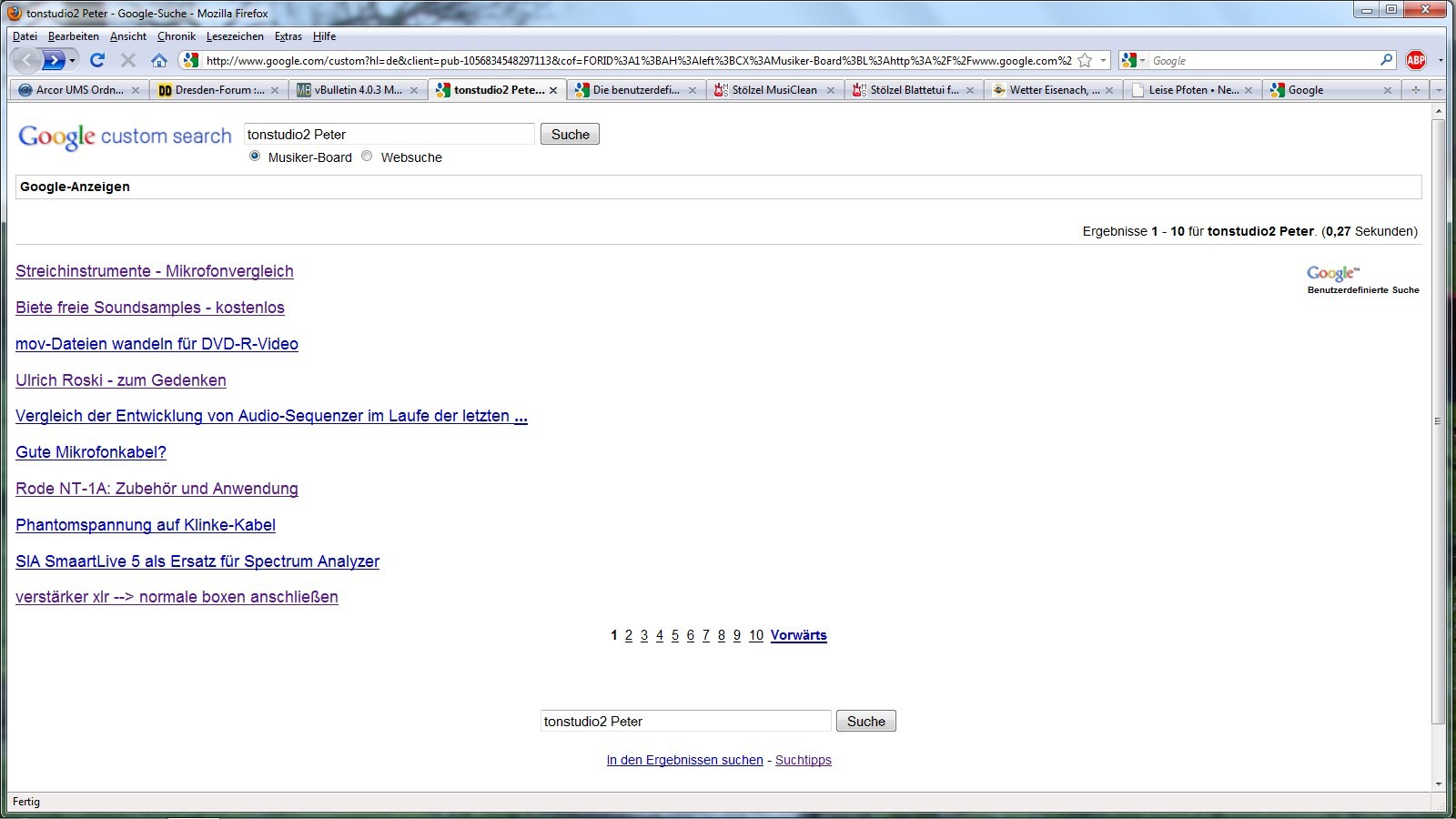Close the Leise Pfoten tab
The width and height of the screenshot is (1456, 819).
(1249, 90)
